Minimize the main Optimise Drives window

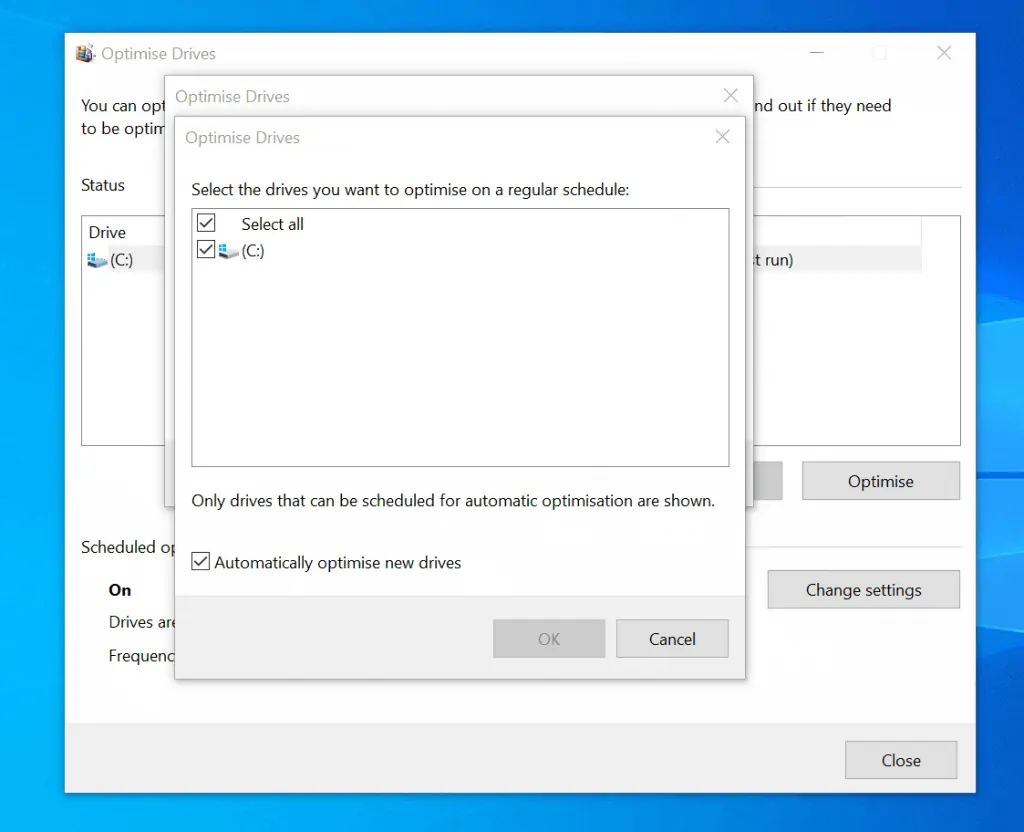pos(816,53)
